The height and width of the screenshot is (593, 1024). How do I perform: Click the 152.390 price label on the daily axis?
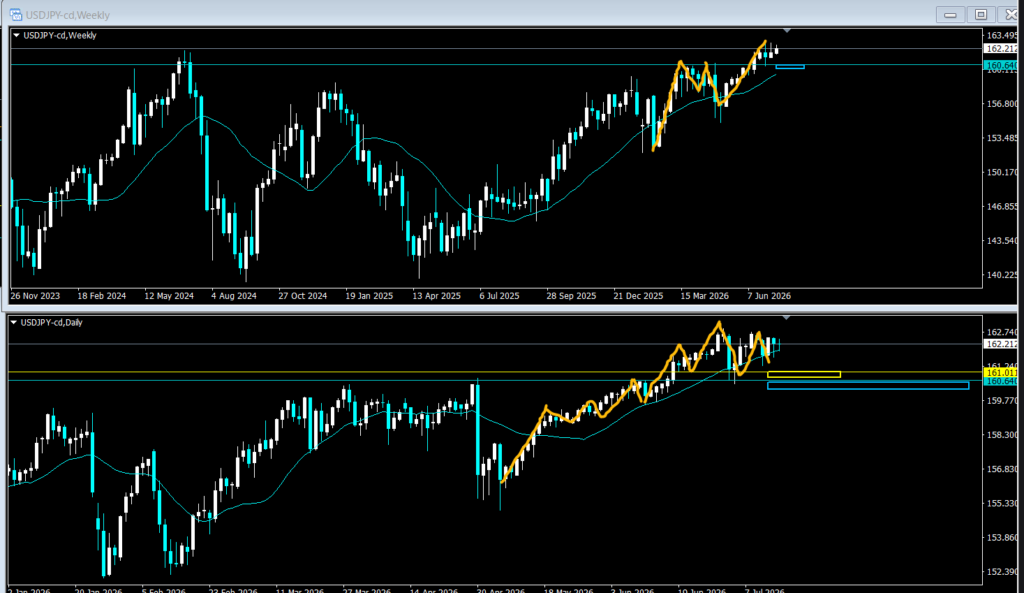point(1001,571)
